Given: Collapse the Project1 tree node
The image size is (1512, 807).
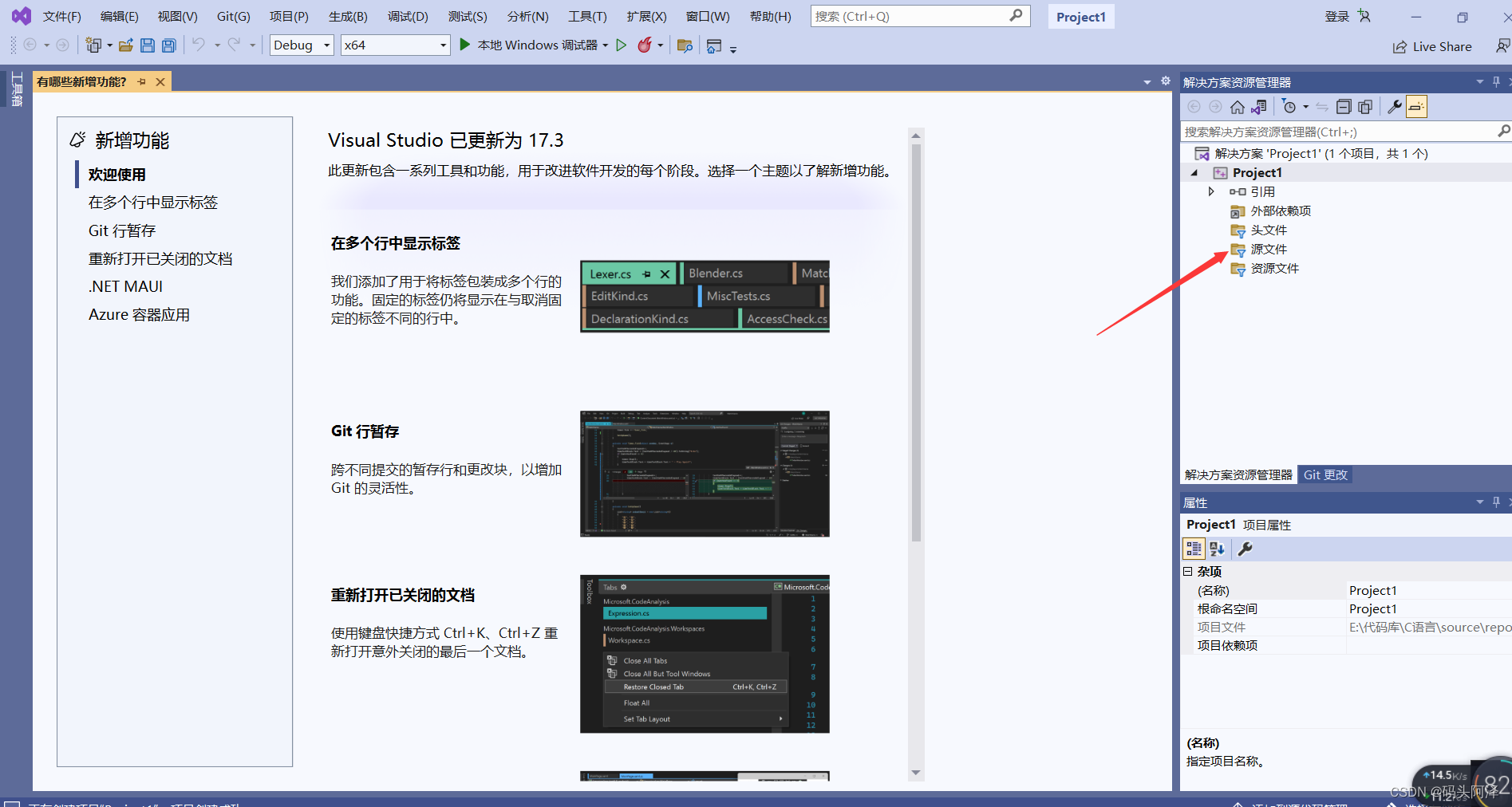Looking at the screenshot, I should coord(1194,173).
